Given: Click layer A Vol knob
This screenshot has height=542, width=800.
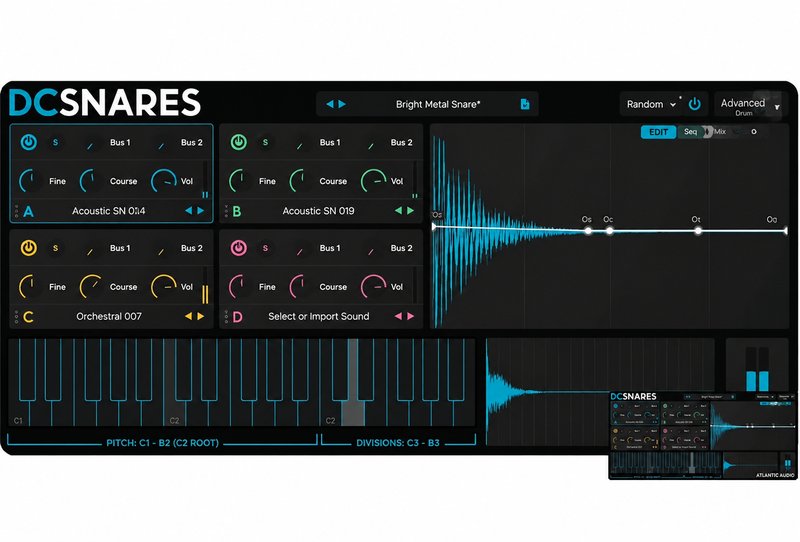Looking at the screenshot, I should (x=163, y=181).
